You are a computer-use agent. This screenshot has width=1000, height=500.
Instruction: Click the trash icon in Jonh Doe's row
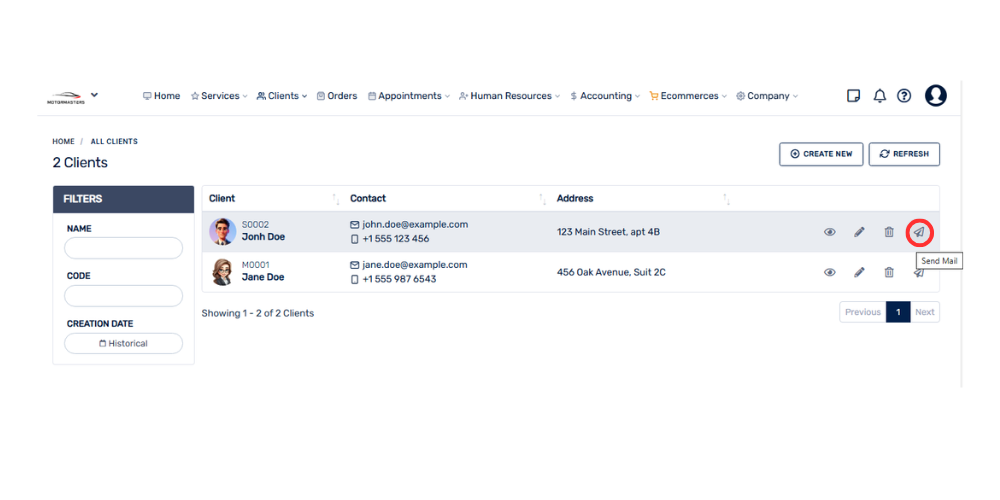coord(889,232)
